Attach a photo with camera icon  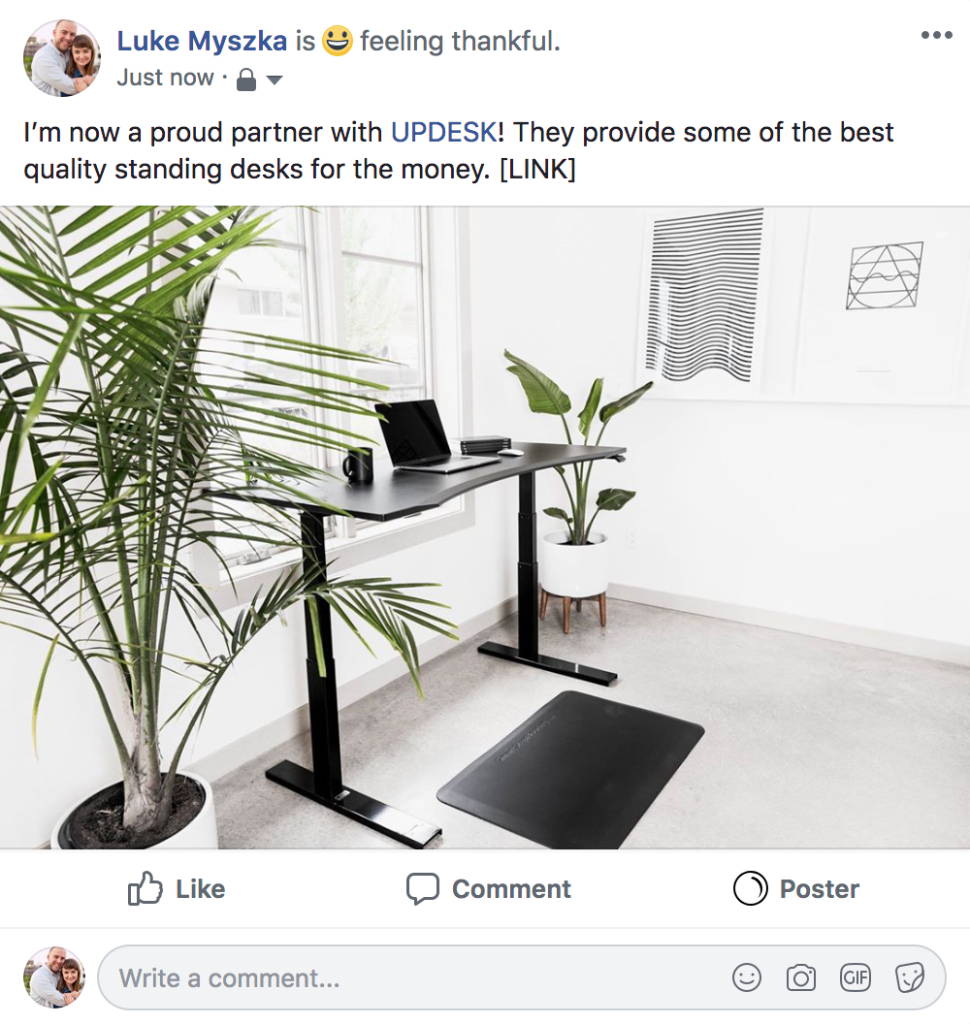801,978
